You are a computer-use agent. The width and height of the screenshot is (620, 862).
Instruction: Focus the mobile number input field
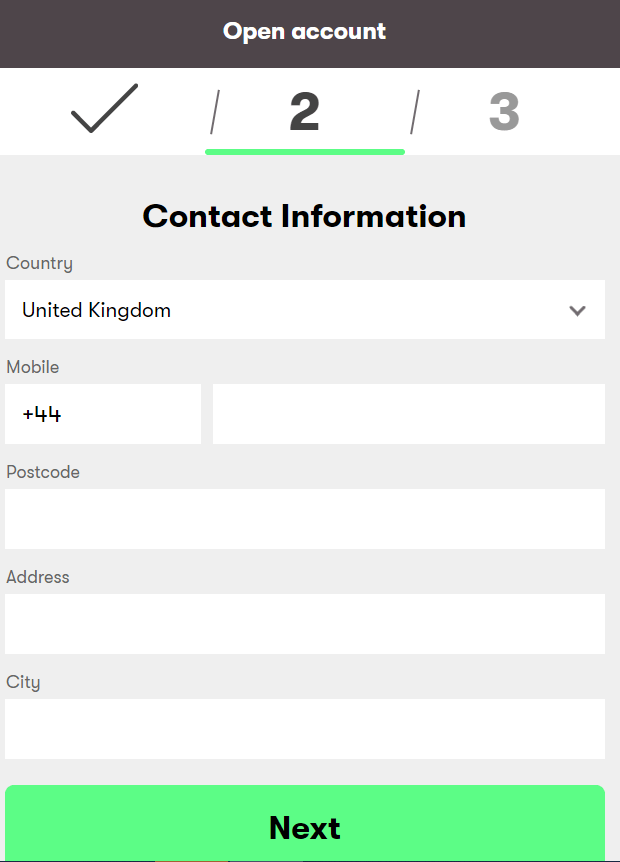click(x=408, y=414)
